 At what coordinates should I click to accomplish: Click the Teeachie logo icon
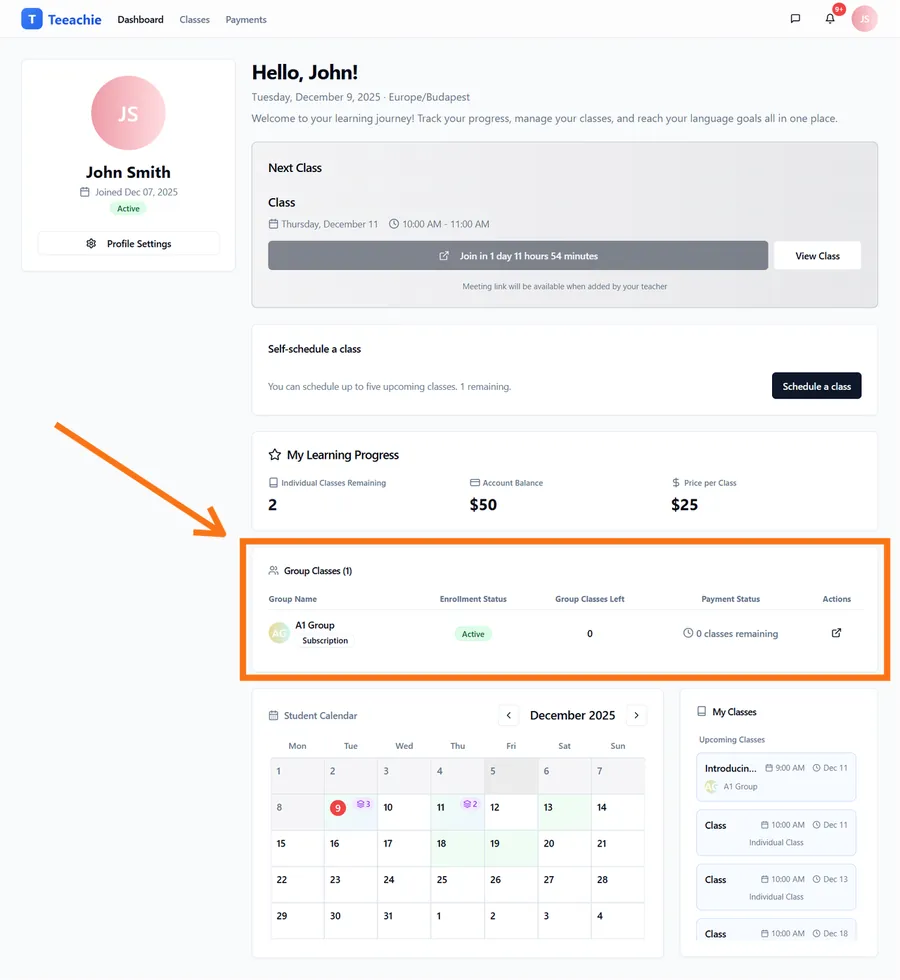(32, 19)
